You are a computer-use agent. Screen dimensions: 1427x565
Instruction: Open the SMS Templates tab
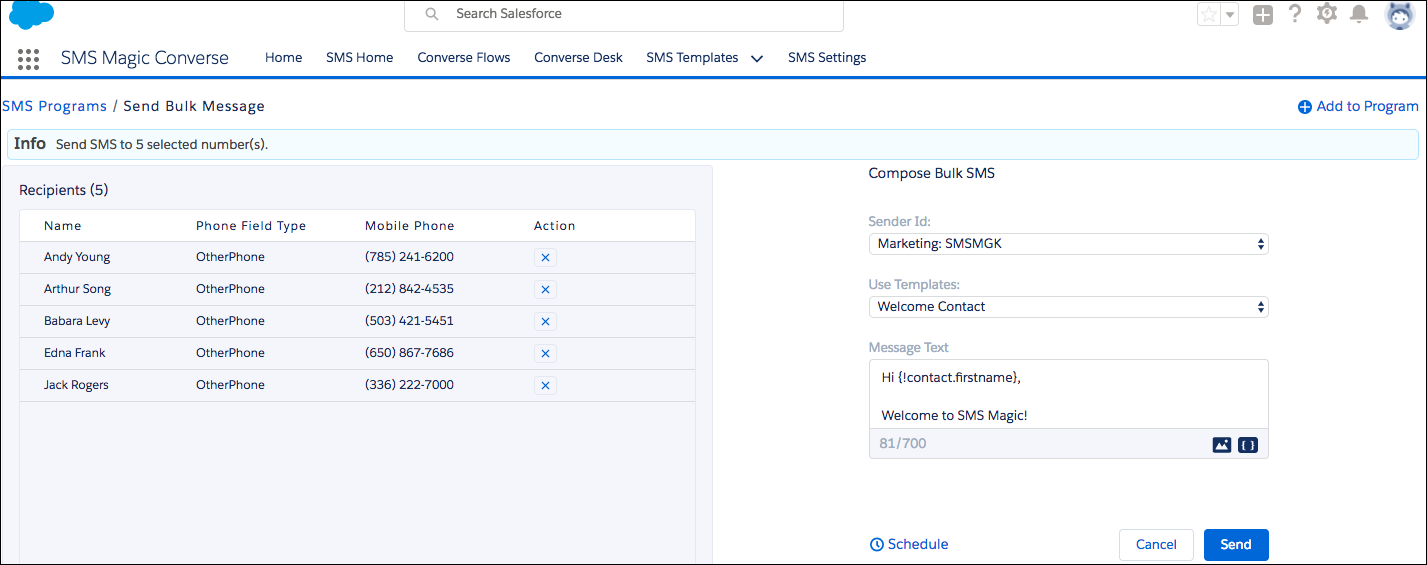[x=692, y=58]
